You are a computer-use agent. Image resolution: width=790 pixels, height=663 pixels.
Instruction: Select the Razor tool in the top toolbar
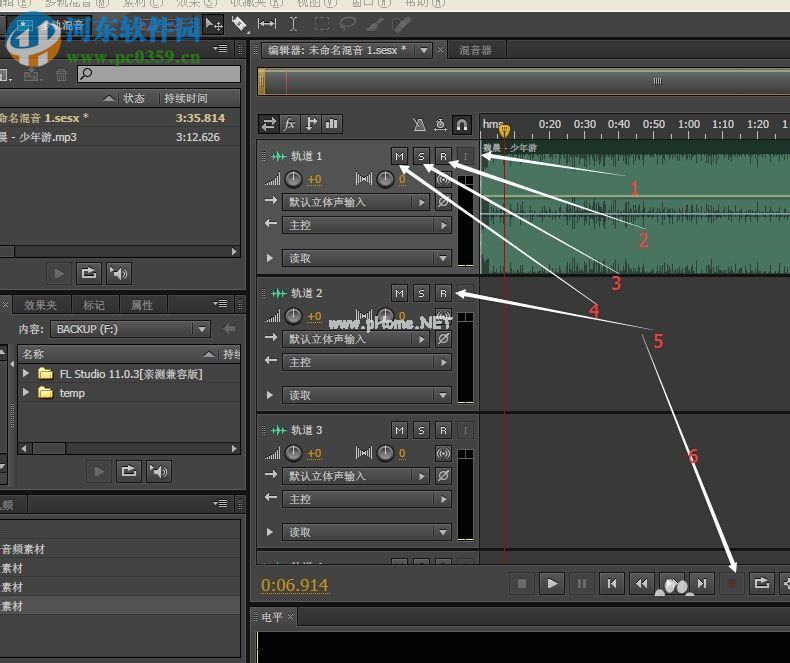tap(240, 23)
